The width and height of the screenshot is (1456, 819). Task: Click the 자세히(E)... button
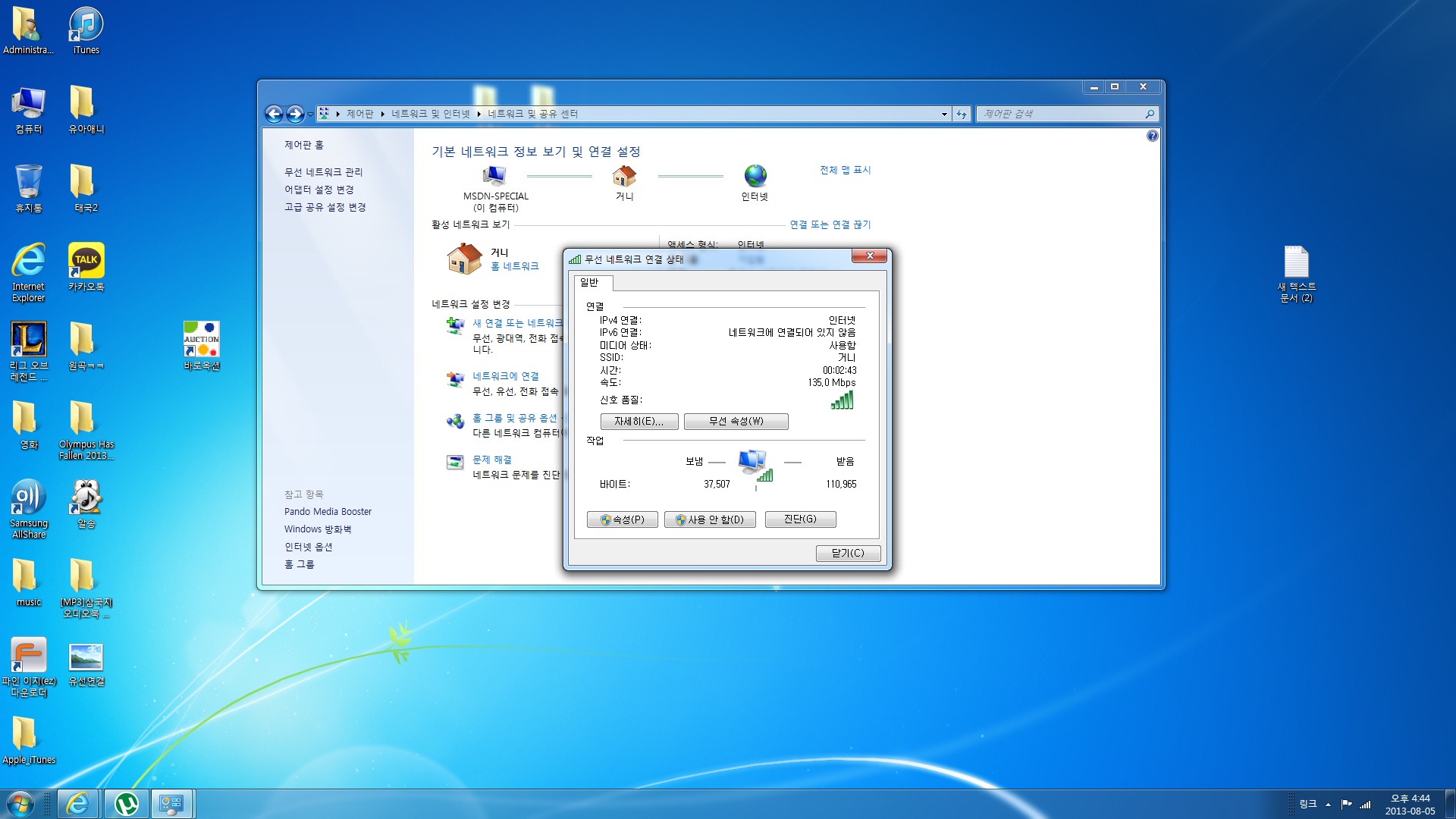click(x=639, y=422)
